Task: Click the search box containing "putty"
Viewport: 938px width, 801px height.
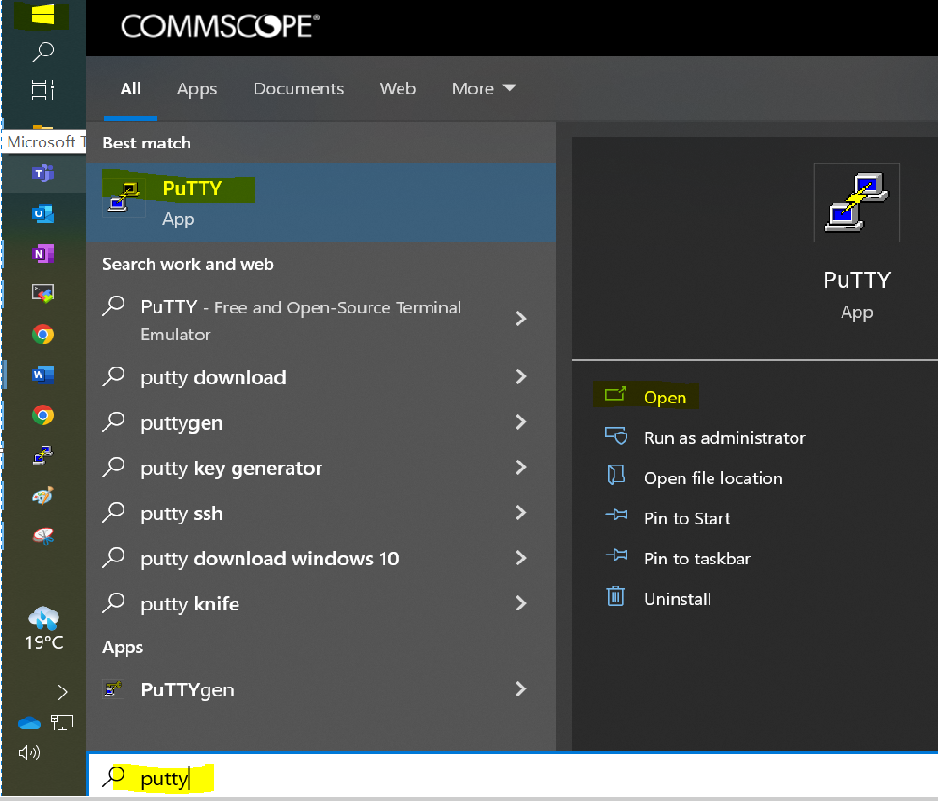Action: click(x=500, y=777)
